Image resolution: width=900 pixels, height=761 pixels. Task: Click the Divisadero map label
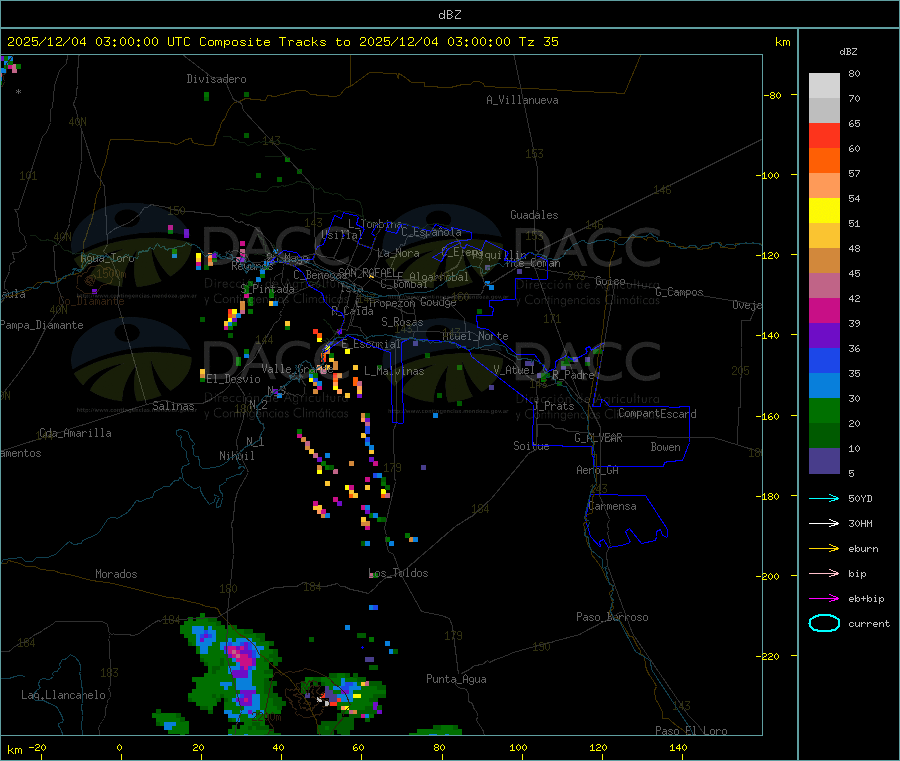[216, 79]
